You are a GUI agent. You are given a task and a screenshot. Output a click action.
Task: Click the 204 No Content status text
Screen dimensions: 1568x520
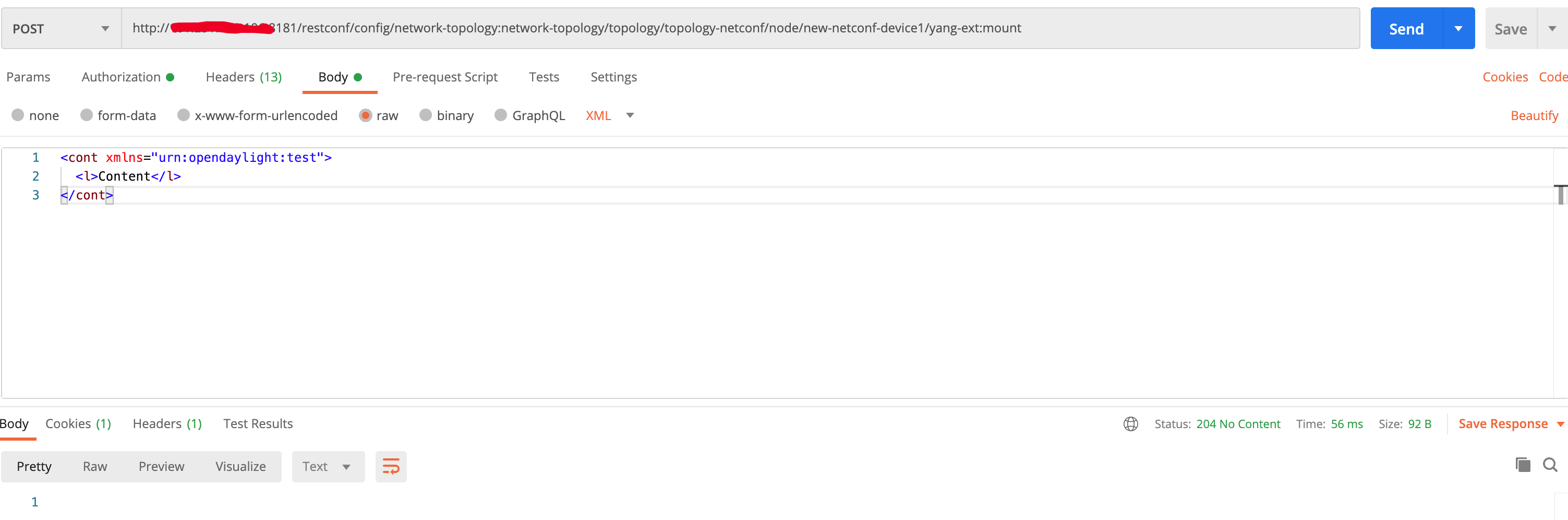(1238, 424)
